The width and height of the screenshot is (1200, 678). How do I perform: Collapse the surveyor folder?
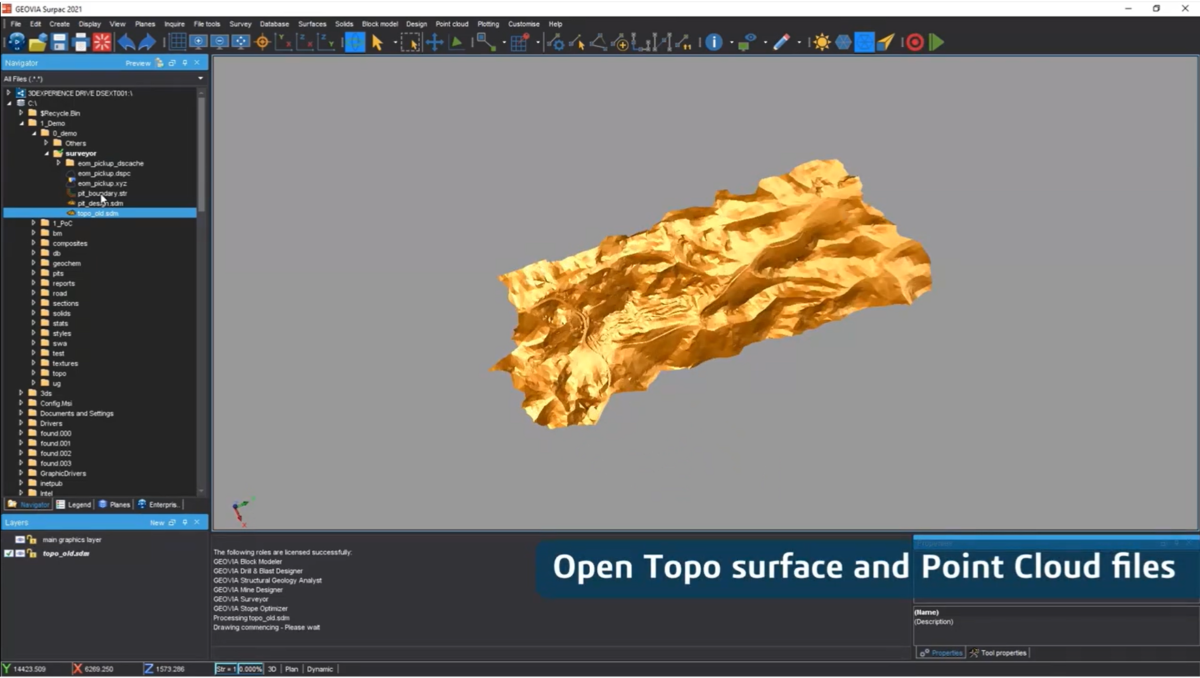point(46,153)
